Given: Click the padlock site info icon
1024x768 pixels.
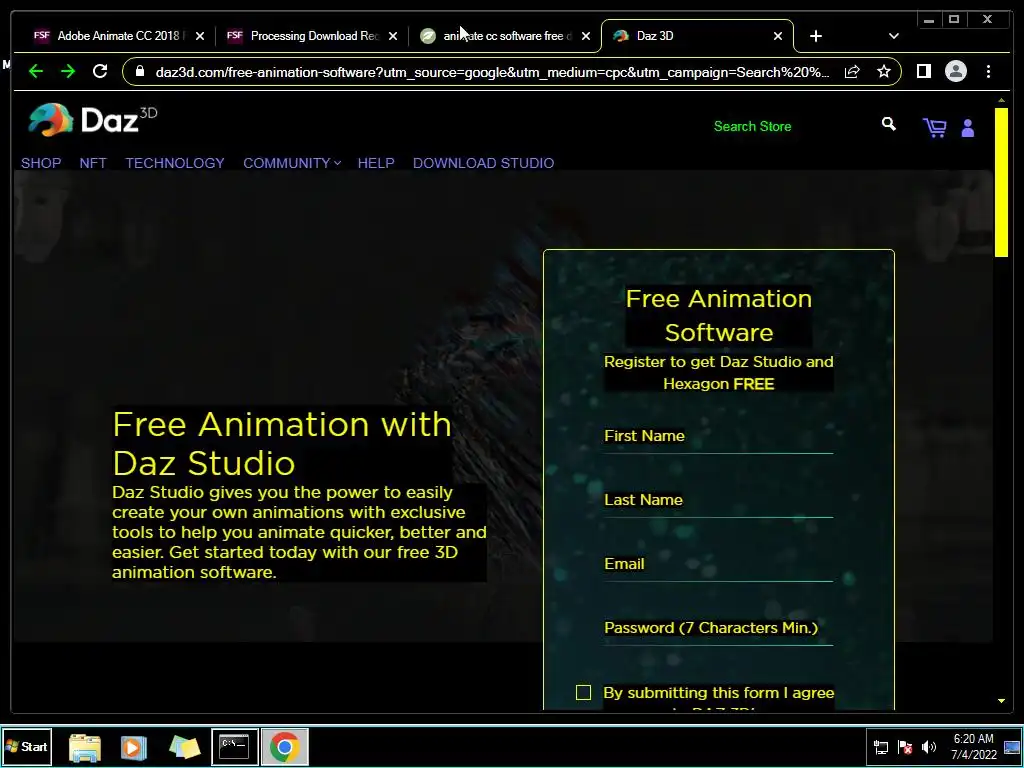Looking at the screenshot, I should (x=140, y=71).
